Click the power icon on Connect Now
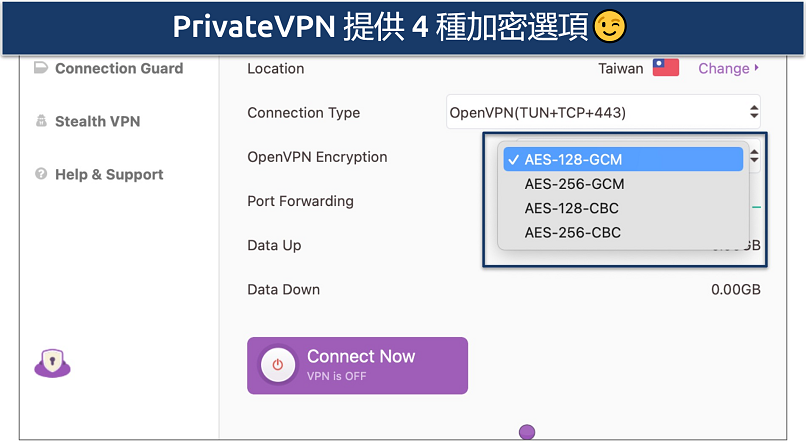806x442 pixels. coord(278,365)
